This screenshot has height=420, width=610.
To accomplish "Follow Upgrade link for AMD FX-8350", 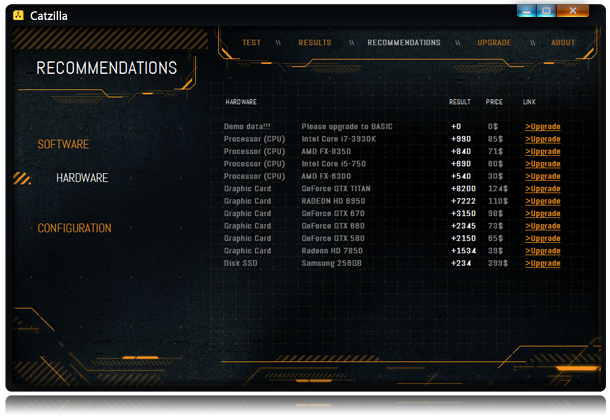I will coord(543,151).
